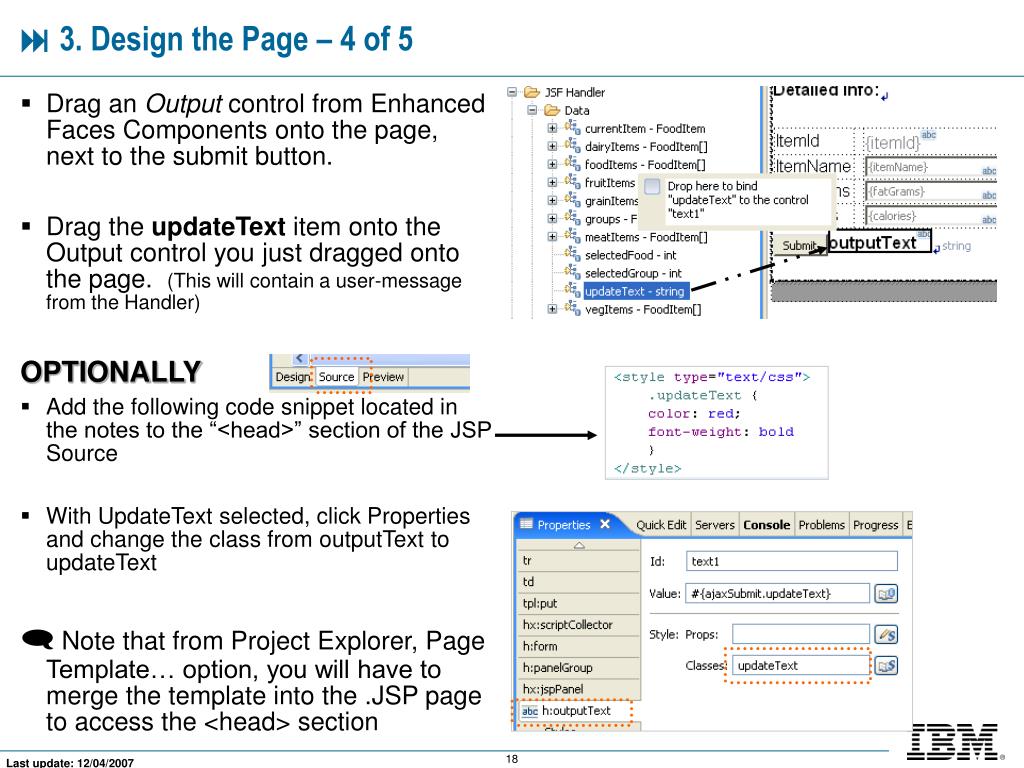Select selectedFood - int tree item
The image size is (1024, 768).
[x=630, y=255]
